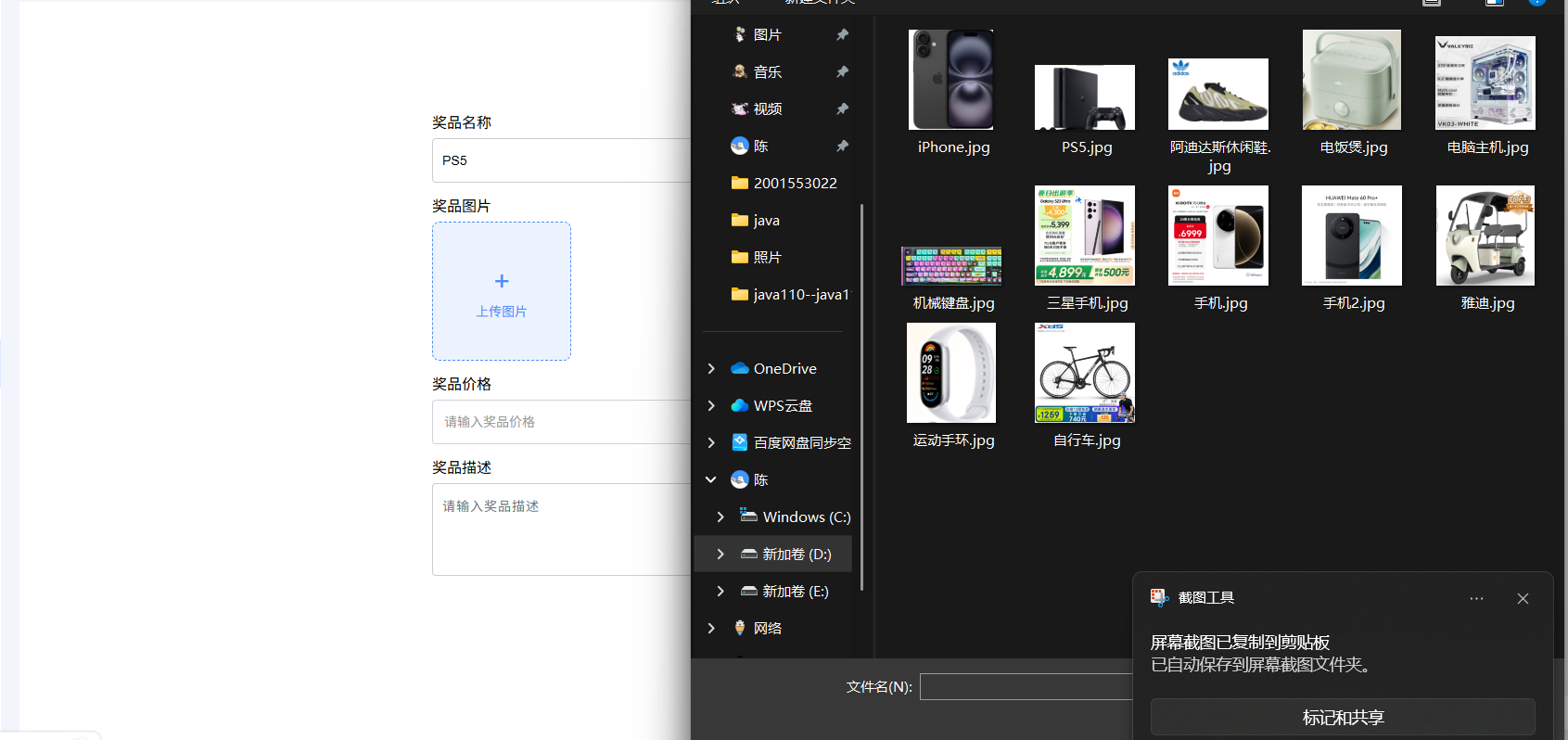Screen dimensions: 1568x740
Task: Select the 电脑主机.jpg thumbnail
Action: (1485, 83)
